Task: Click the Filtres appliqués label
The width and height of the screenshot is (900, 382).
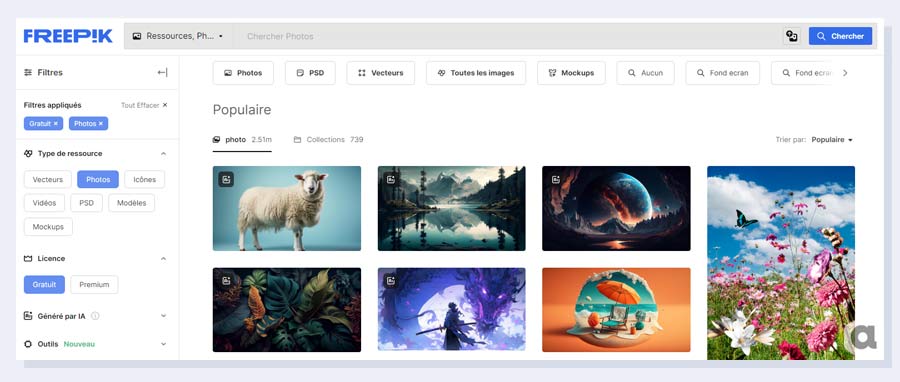Action: 52,105
